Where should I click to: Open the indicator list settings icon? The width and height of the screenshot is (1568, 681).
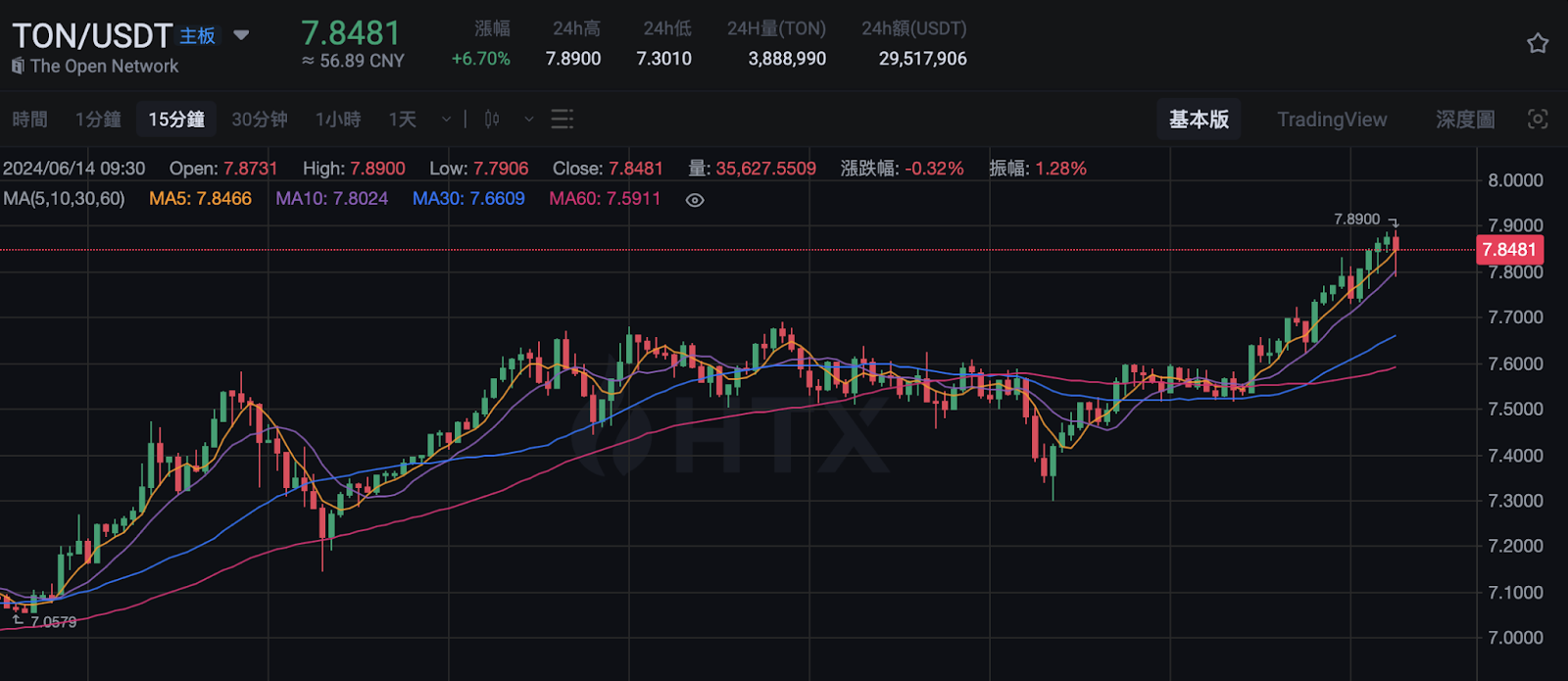[562, 120]
